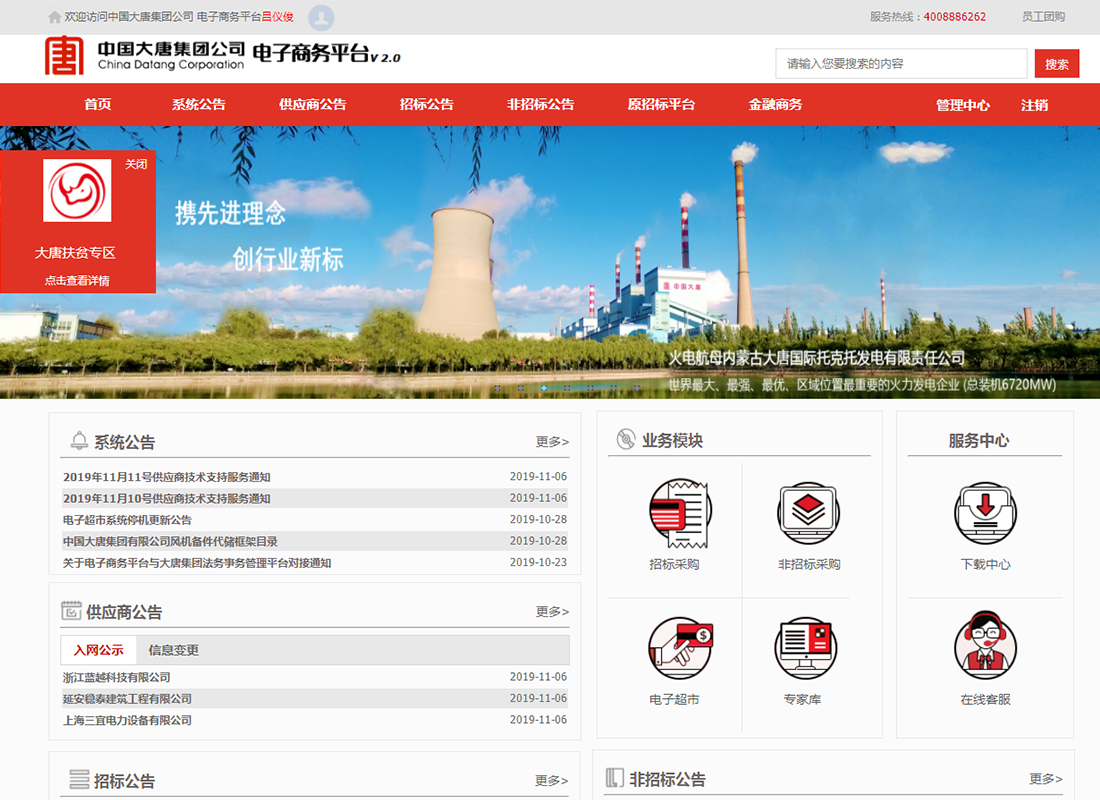Open notice 2019年11月11号供应商技术支持服务通知
Viewport: 1100px width, 800px height.
tap(167, 477)
